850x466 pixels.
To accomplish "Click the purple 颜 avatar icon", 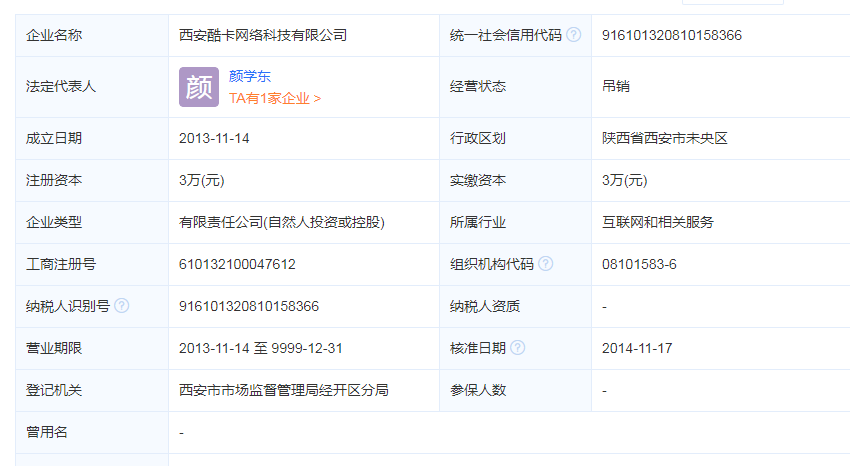I will click(x=199, y=87).
